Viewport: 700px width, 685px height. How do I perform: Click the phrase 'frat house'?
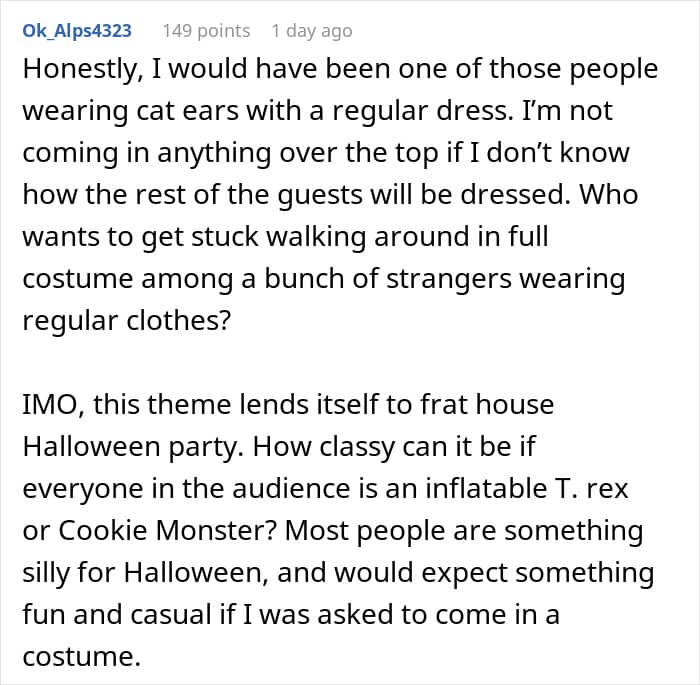pyautogui.click(x=496, y=406)
